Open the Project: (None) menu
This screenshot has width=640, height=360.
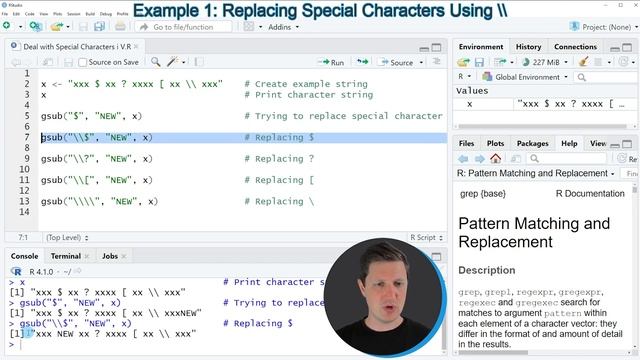click(604, 27)
